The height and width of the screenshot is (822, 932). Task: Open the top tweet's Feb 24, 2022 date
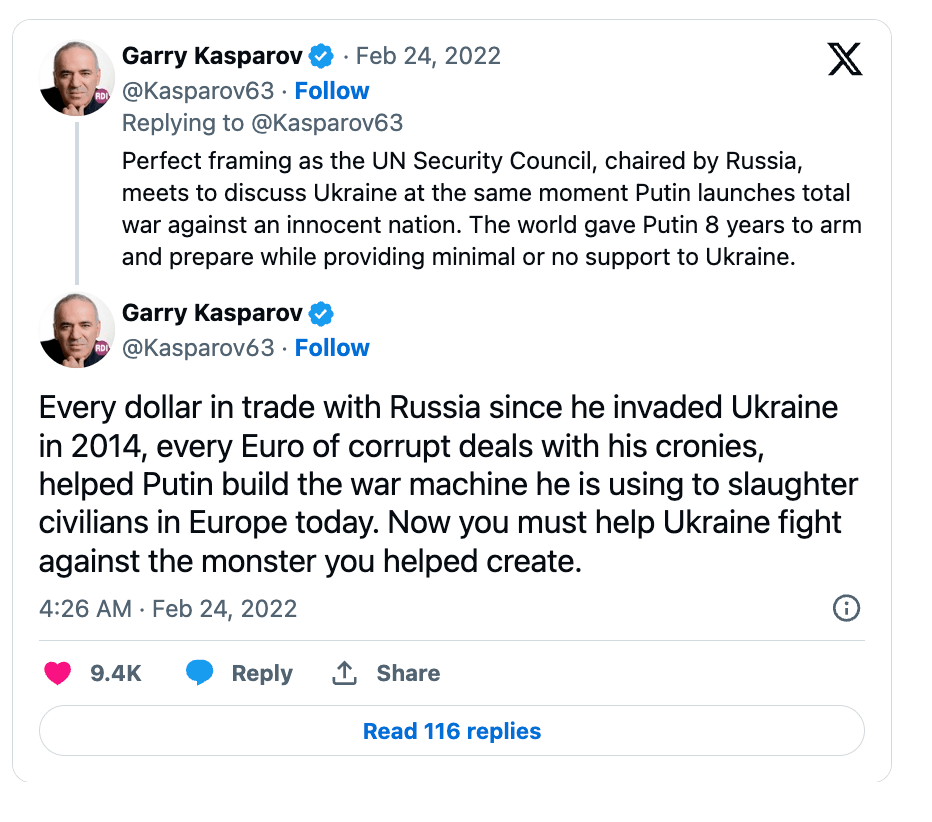428,55
